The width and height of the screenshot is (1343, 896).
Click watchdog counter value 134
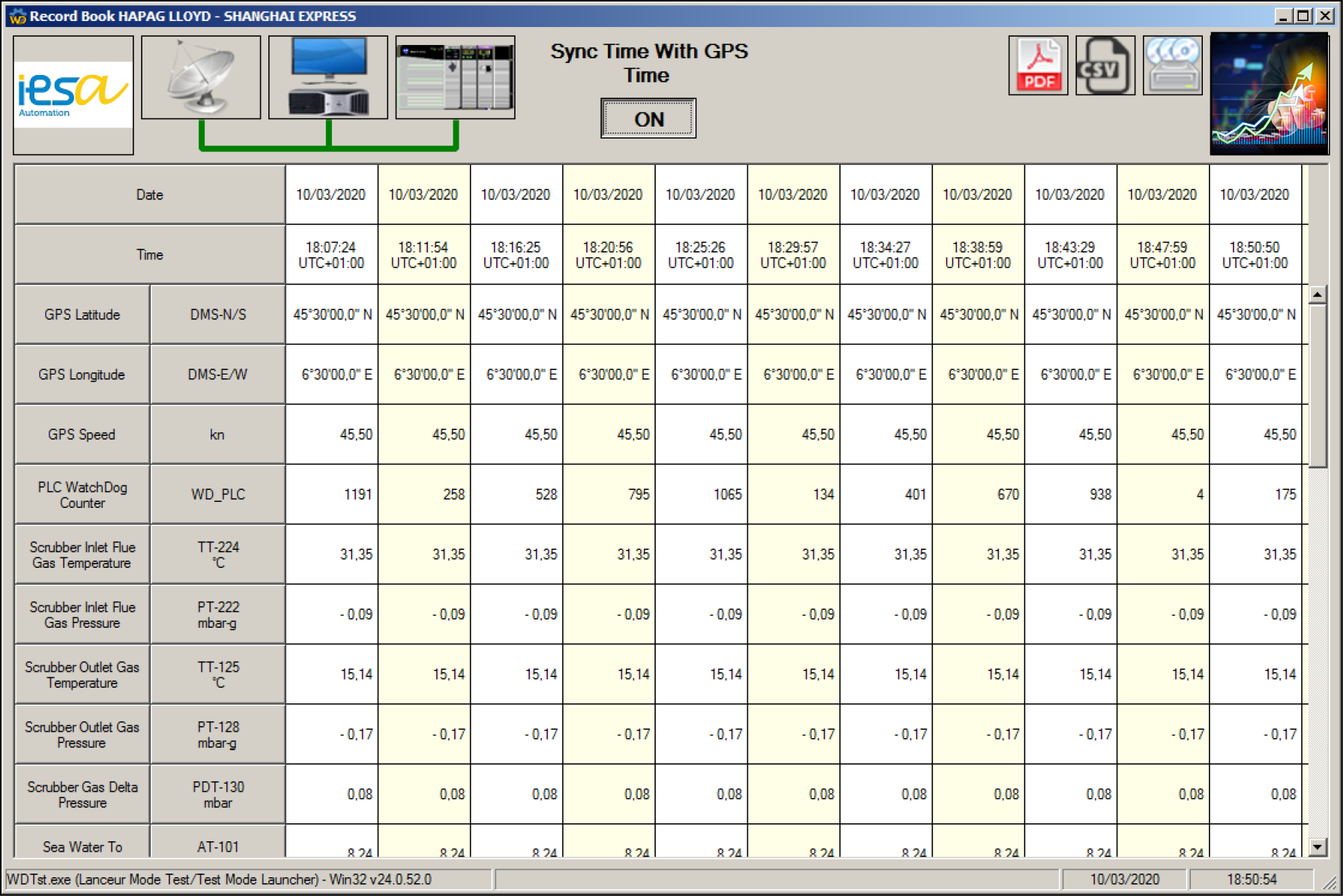click(794, 494)
